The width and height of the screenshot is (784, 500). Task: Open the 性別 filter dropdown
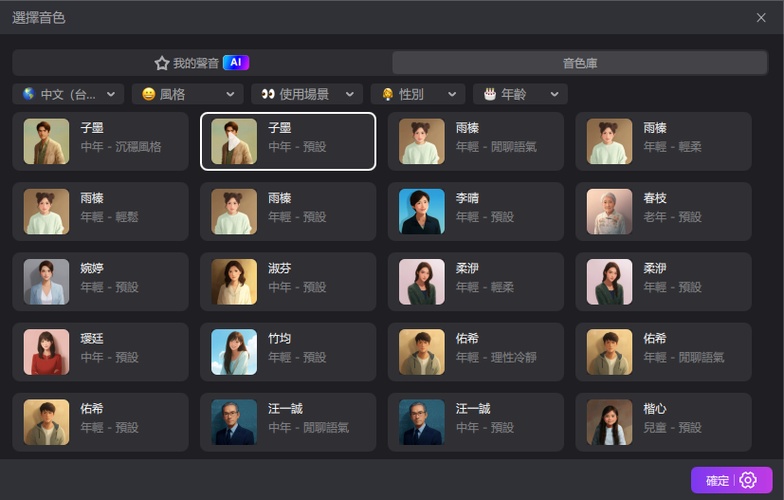tap(418, 94)
